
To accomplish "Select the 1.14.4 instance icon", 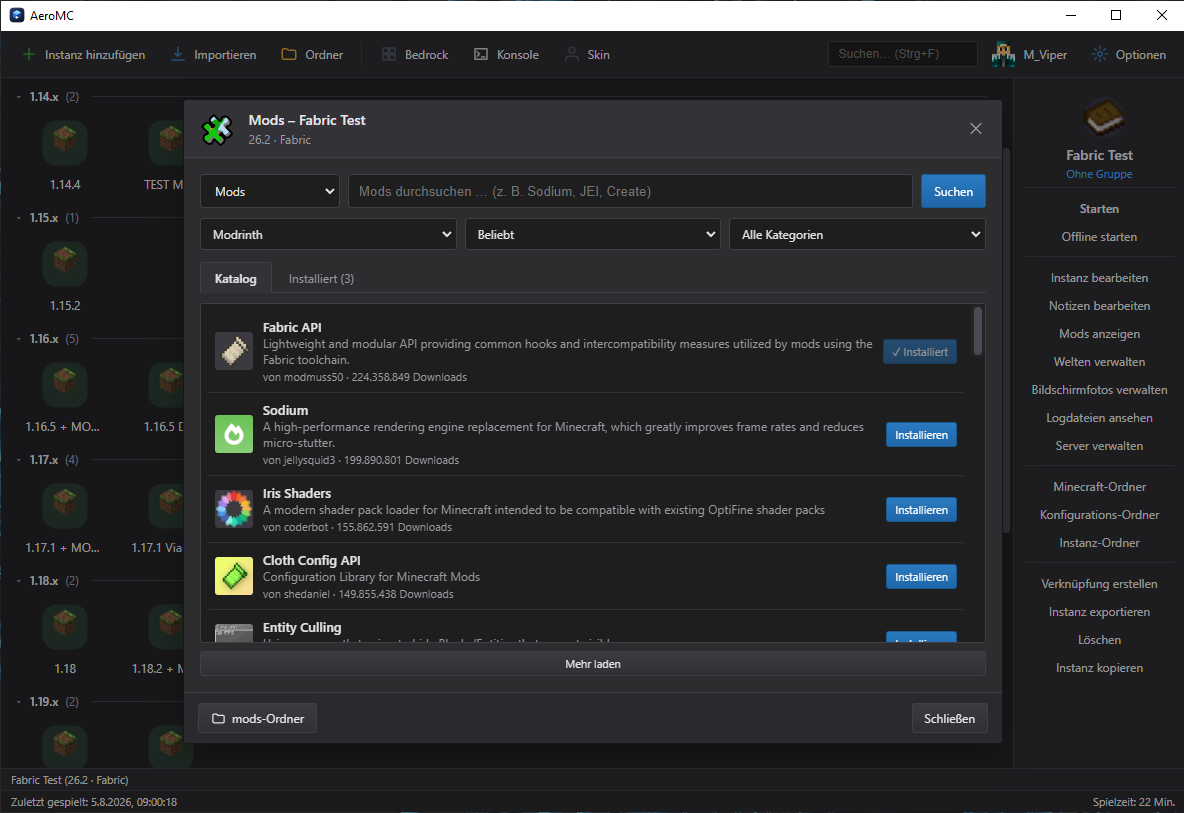I will (65, 143).
